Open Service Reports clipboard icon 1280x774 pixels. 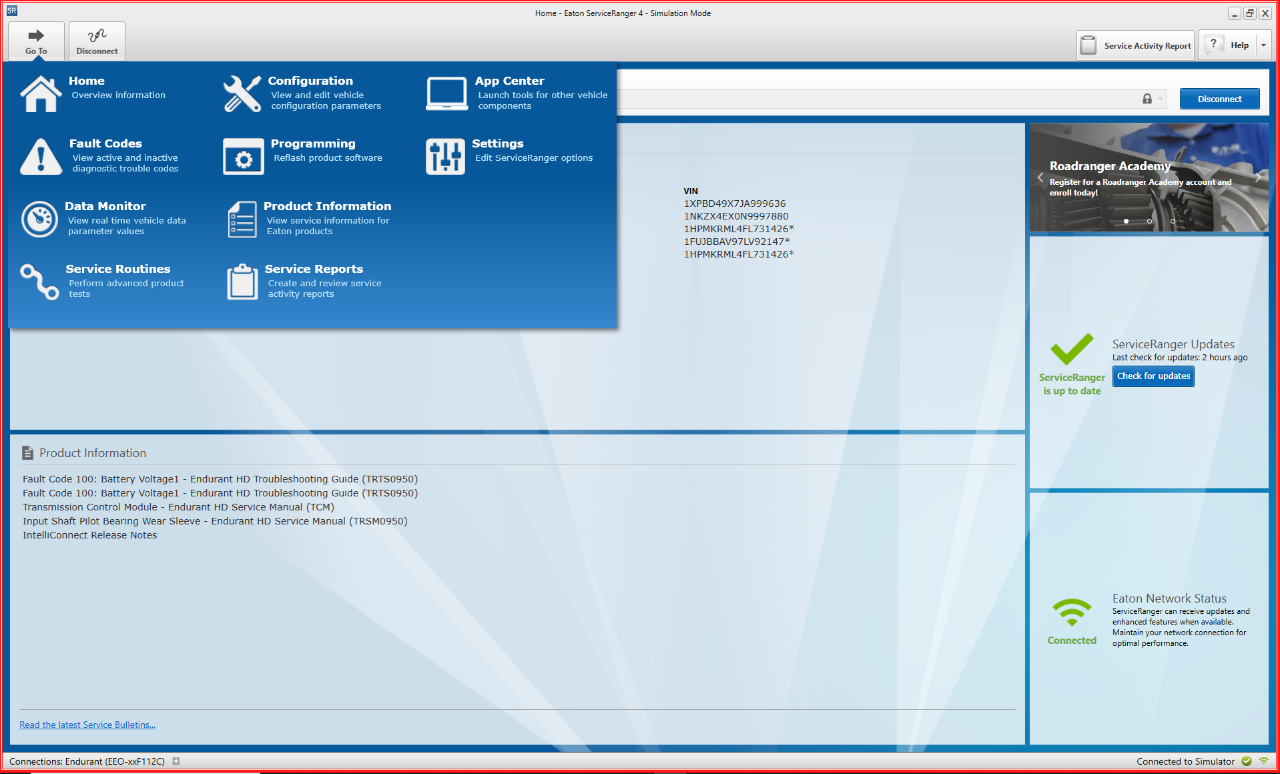[x=242, y=282]
